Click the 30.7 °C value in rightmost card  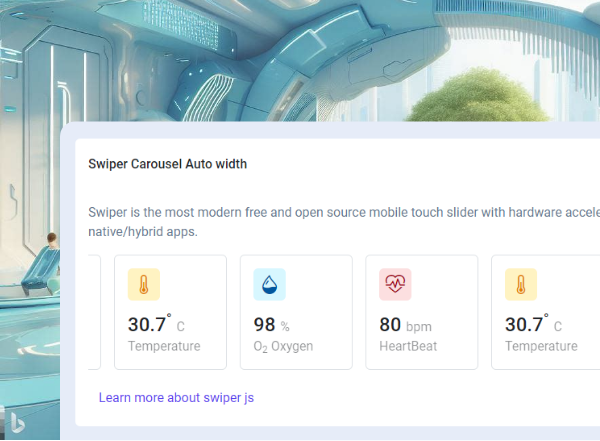coord(533,325)
